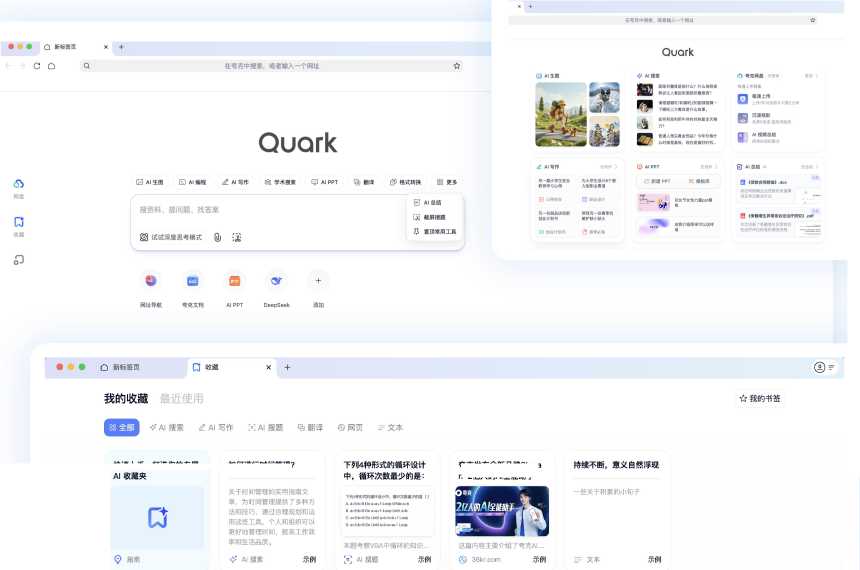860x570 pixels.
Task: Filter favorites by AI 写作
Action: click(216, 427)
